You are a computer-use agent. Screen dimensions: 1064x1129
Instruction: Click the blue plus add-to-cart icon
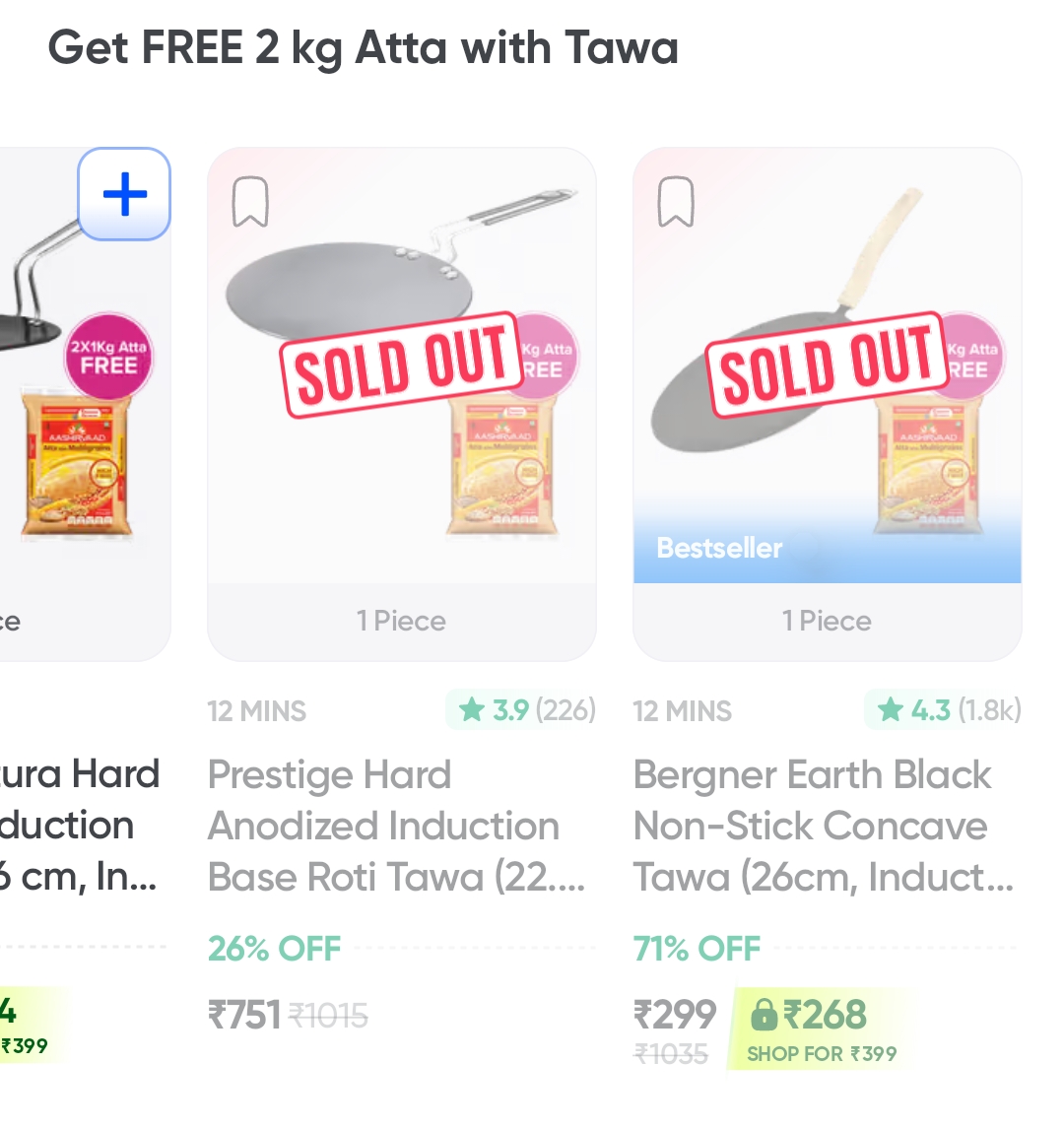coord(124,194)
